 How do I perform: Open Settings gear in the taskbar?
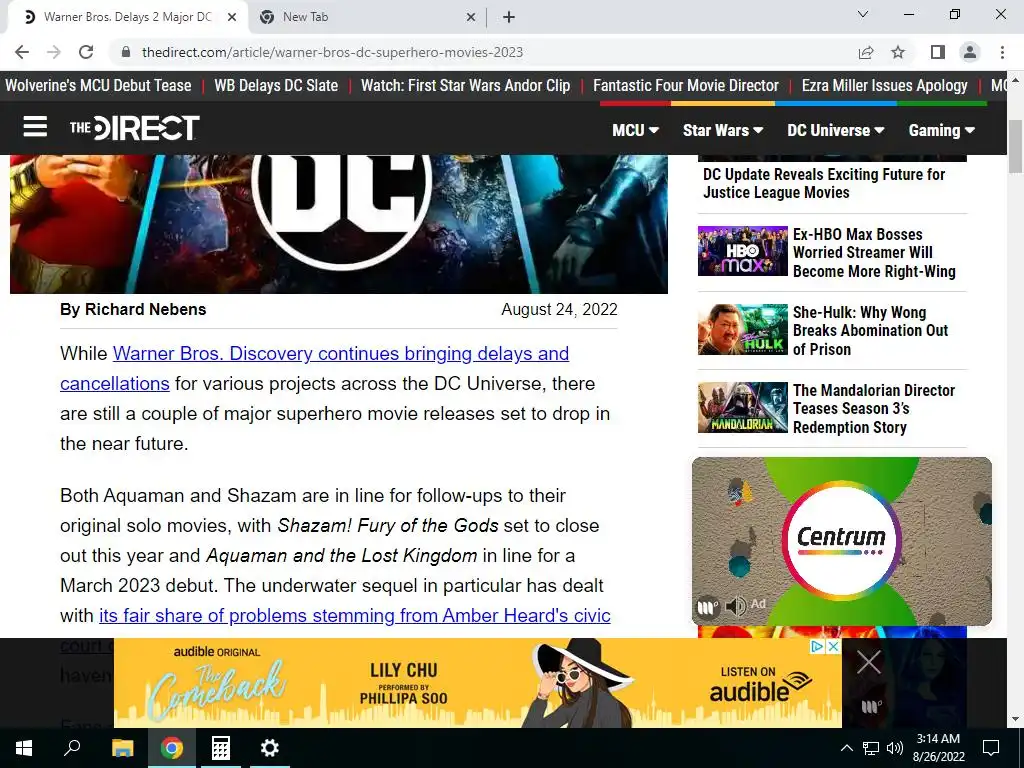269,748
